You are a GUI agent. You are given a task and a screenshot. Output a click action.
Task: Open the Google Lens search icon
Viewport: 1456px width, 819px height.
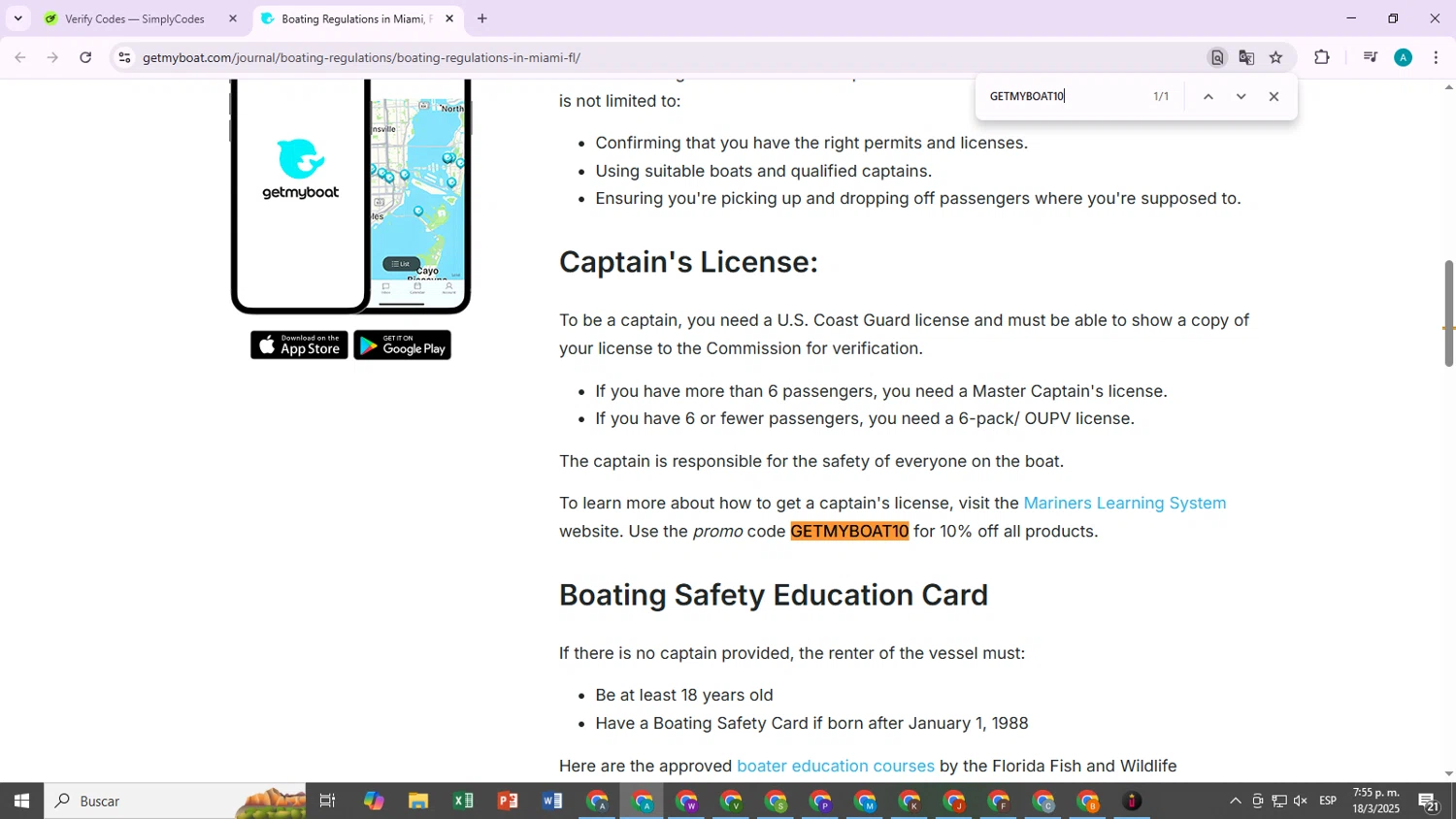tap(1217, 57)
